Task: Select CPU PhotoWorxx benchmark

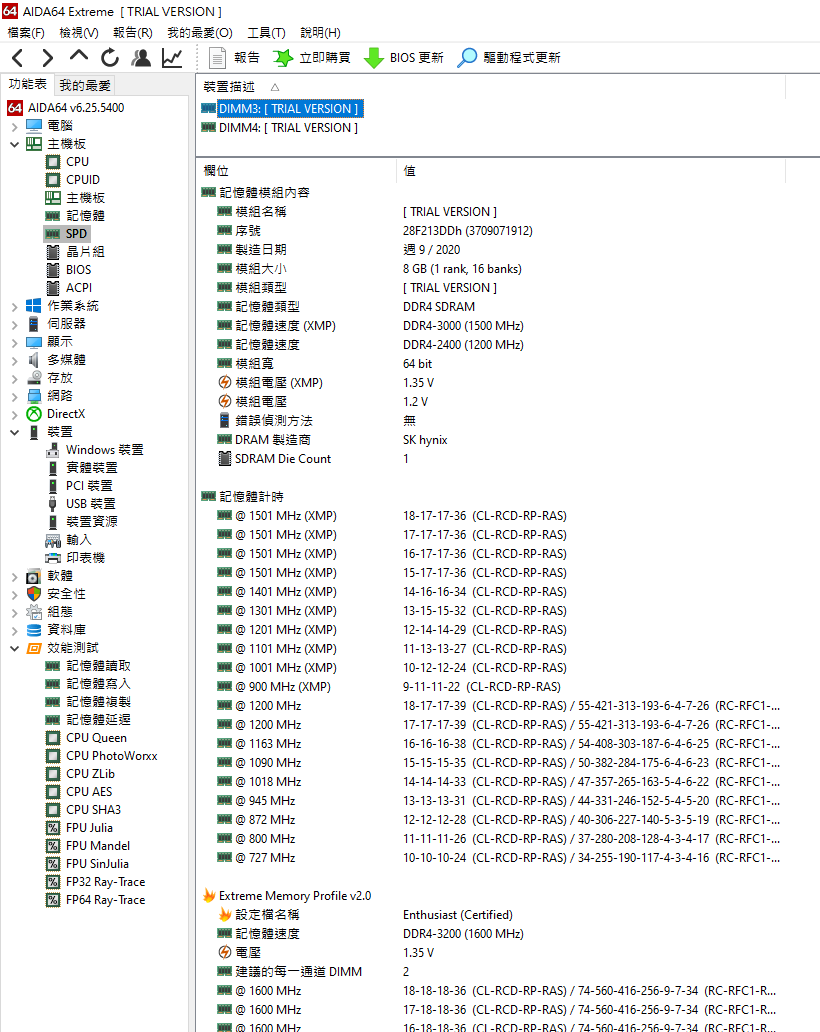Action: [112, 756]
